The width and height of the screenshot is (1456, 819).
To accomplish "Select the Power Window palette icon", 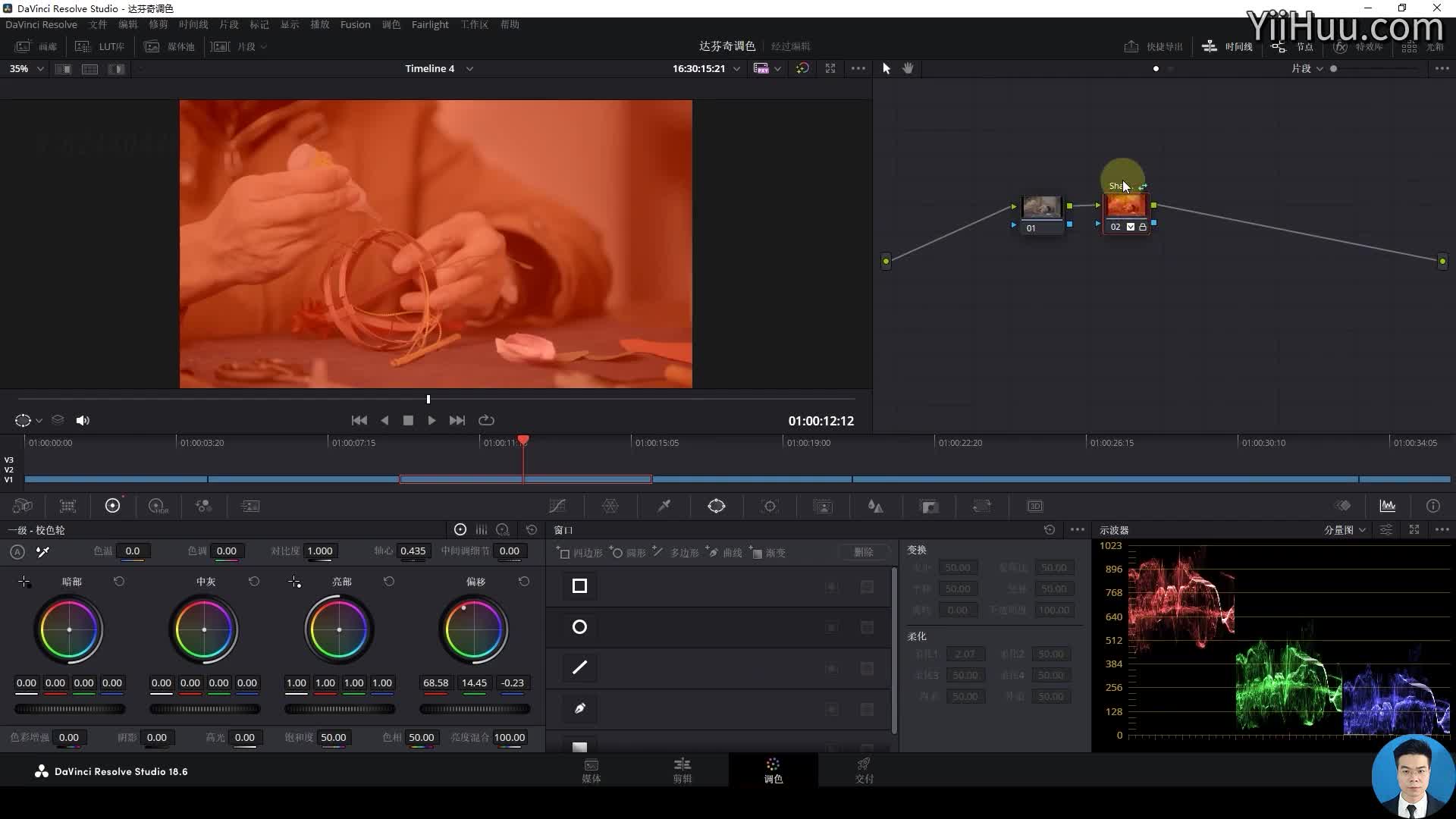I will click(717, 506).
